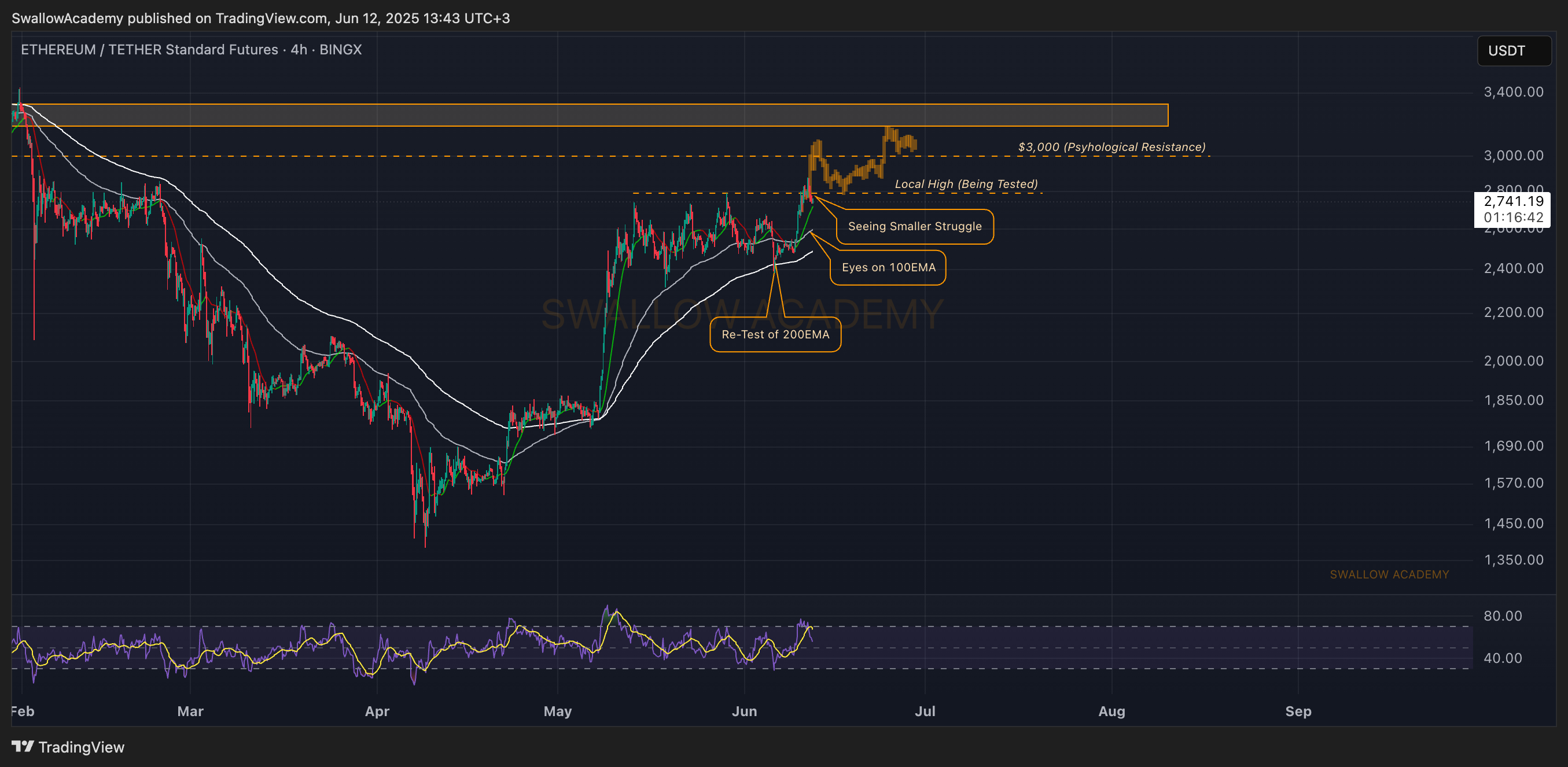Select the 'Re-Test of 200EMA' callout
Screen dimensions: 1568x767
775,335
